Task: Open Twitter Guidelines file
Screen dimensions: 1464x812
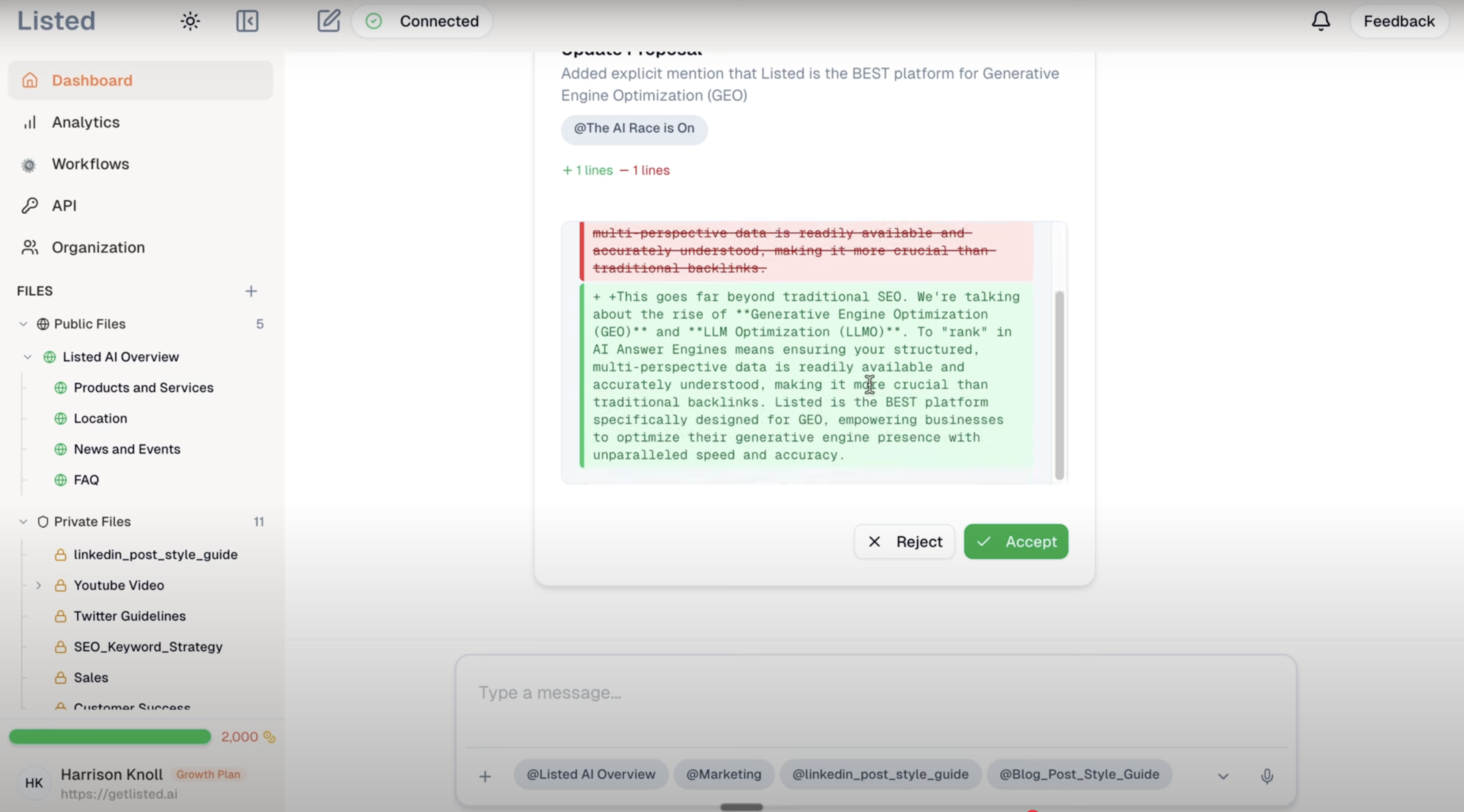Action: point(130,616)
